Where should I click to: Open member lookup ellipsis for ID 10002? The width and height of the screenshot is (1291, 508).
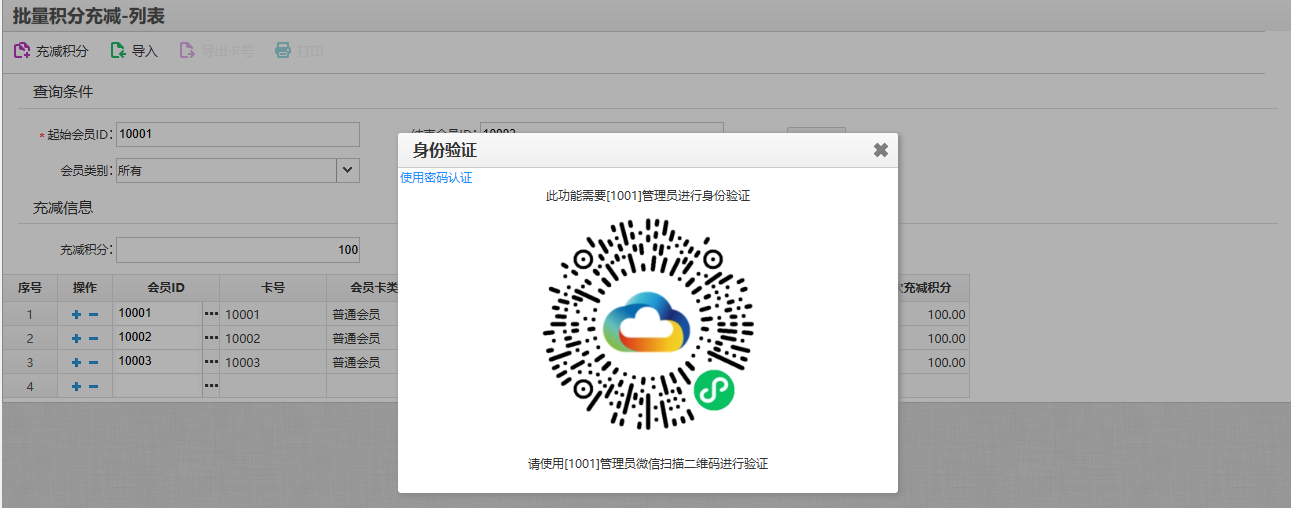point(211,338)
